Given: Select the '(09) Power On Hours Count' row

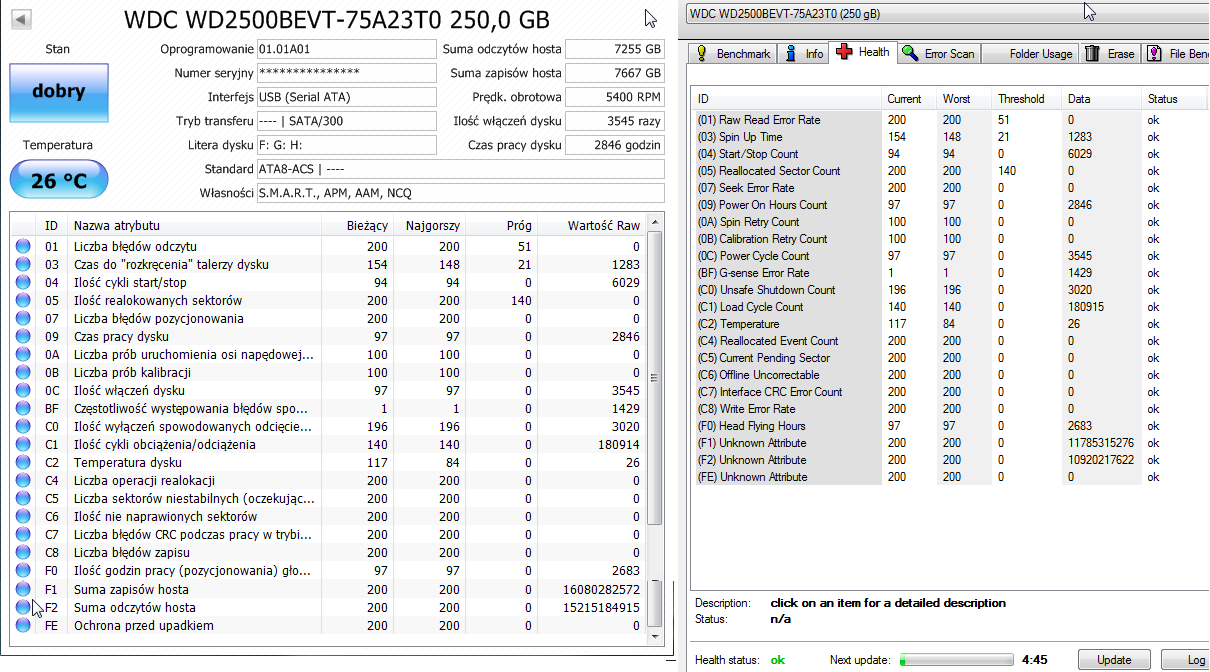Looking at the screenshot, I should [x=948, y=205].
